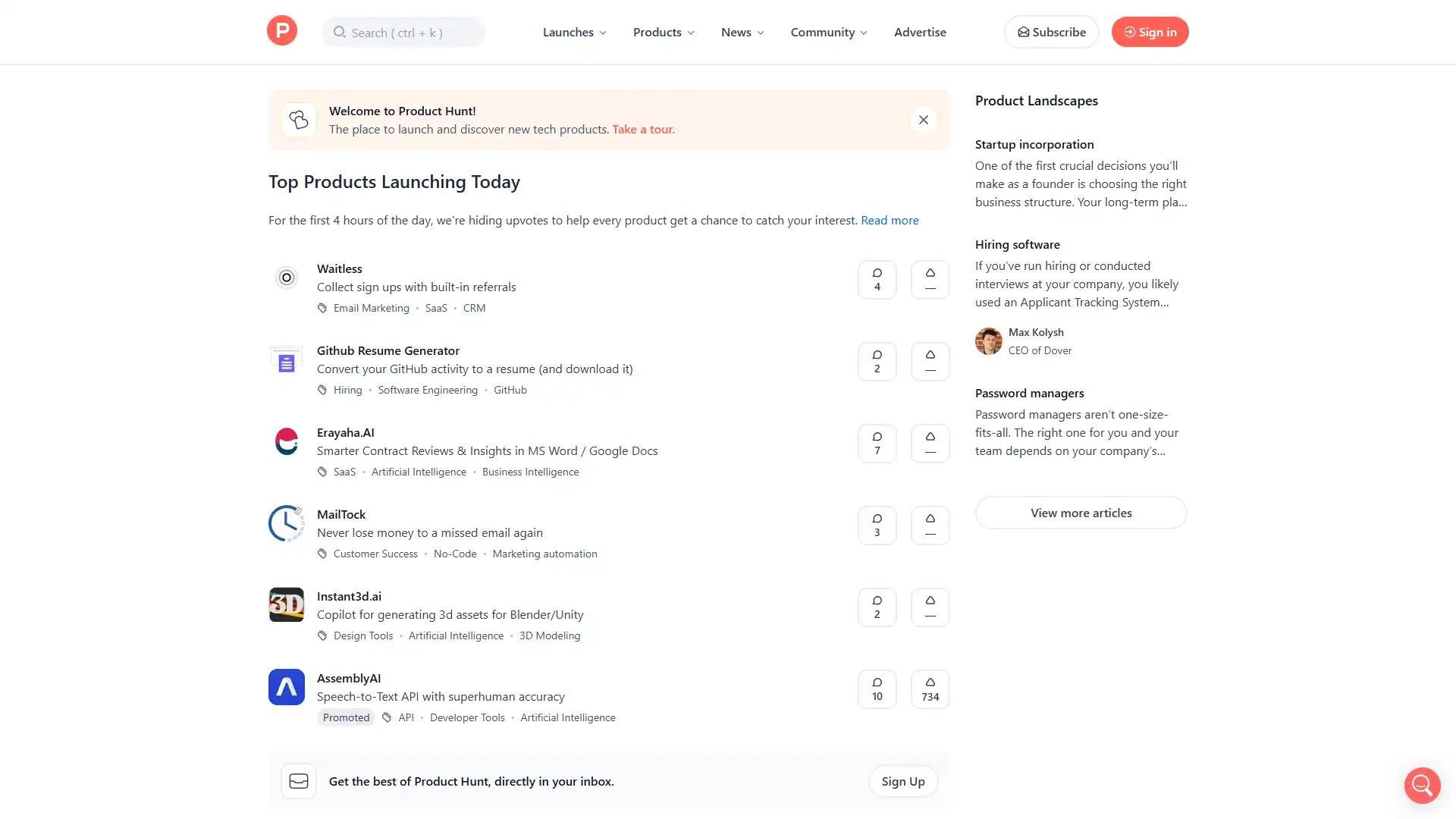The image size is (1456, 819).
Task: Open the Advertise page
Action: (920, 32)
